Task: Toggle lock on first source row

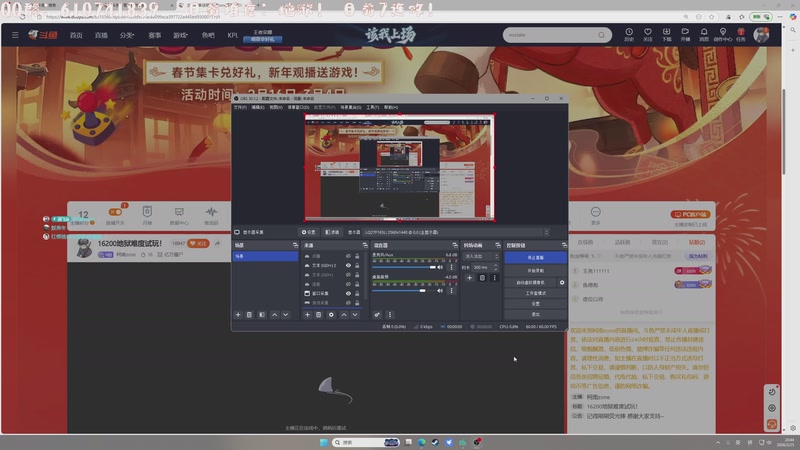Action: (x=357, y=256)
